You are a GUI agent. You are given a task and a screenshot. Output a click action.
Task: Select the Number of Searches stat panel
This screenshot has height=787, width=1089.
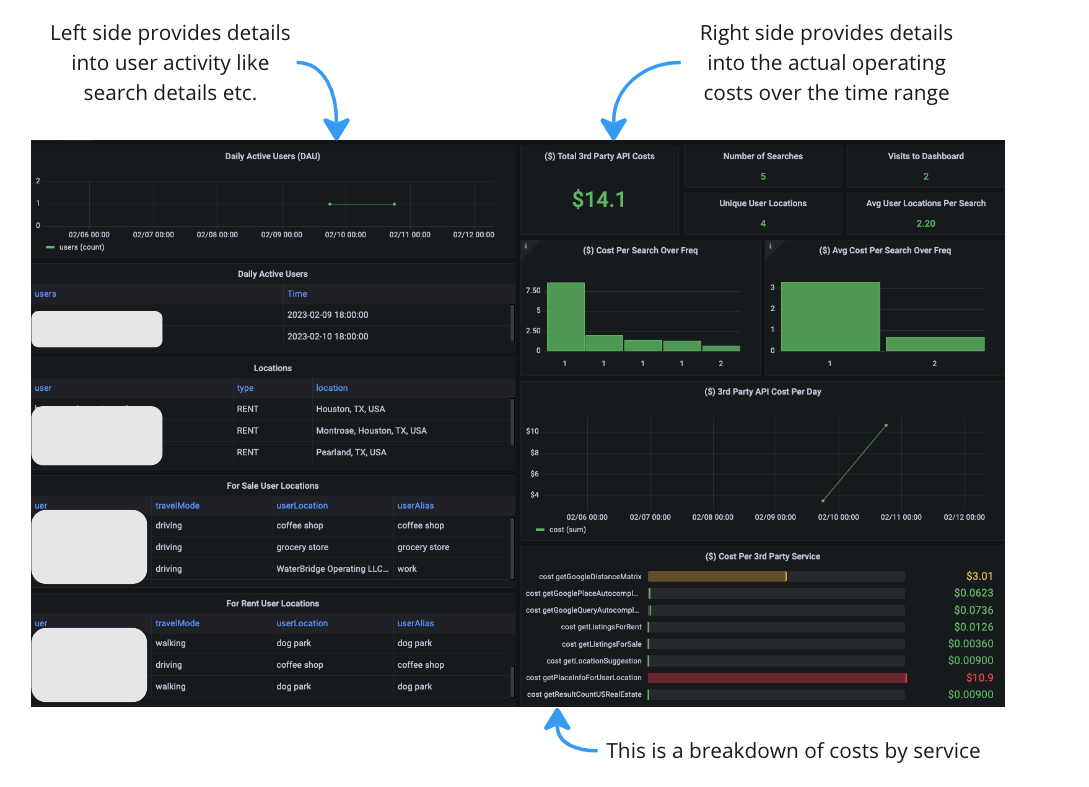pyautogui.click(x=763, y=166)
